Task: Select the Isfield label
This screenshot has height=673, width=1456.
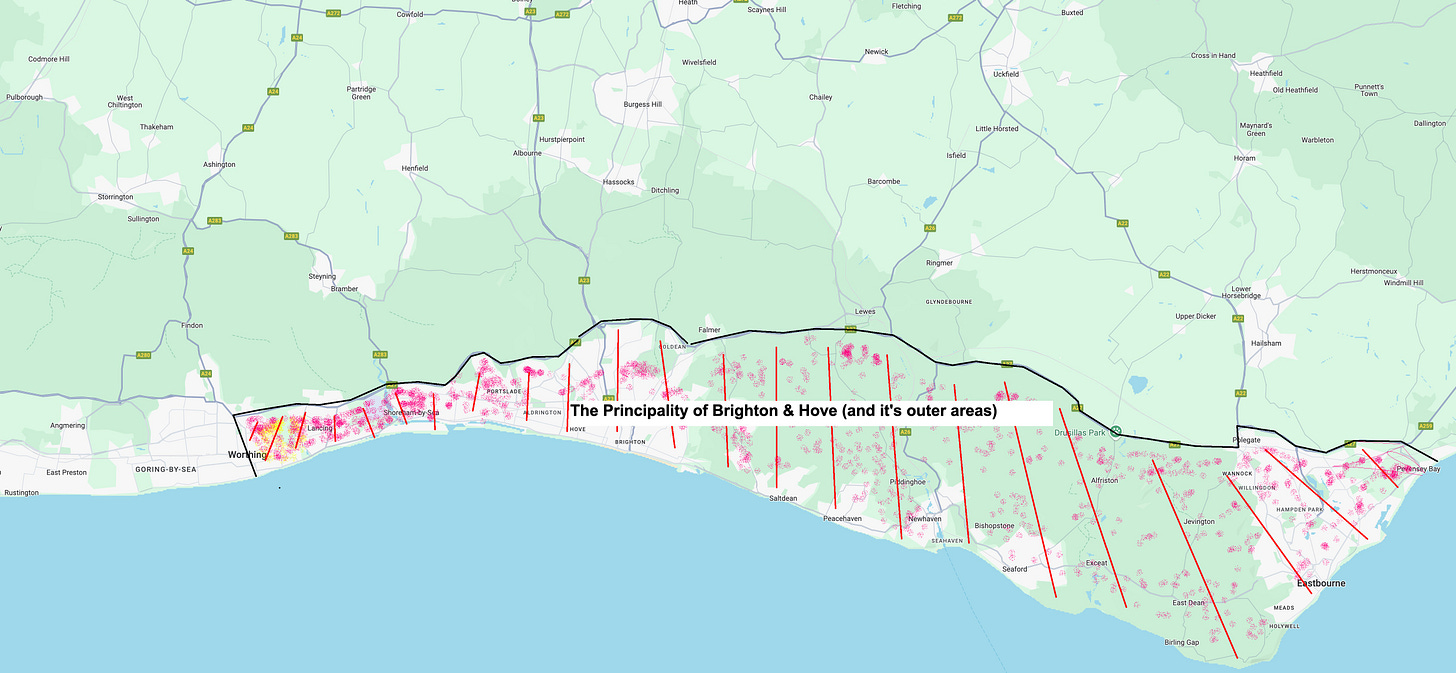Action: coord(956,155)
